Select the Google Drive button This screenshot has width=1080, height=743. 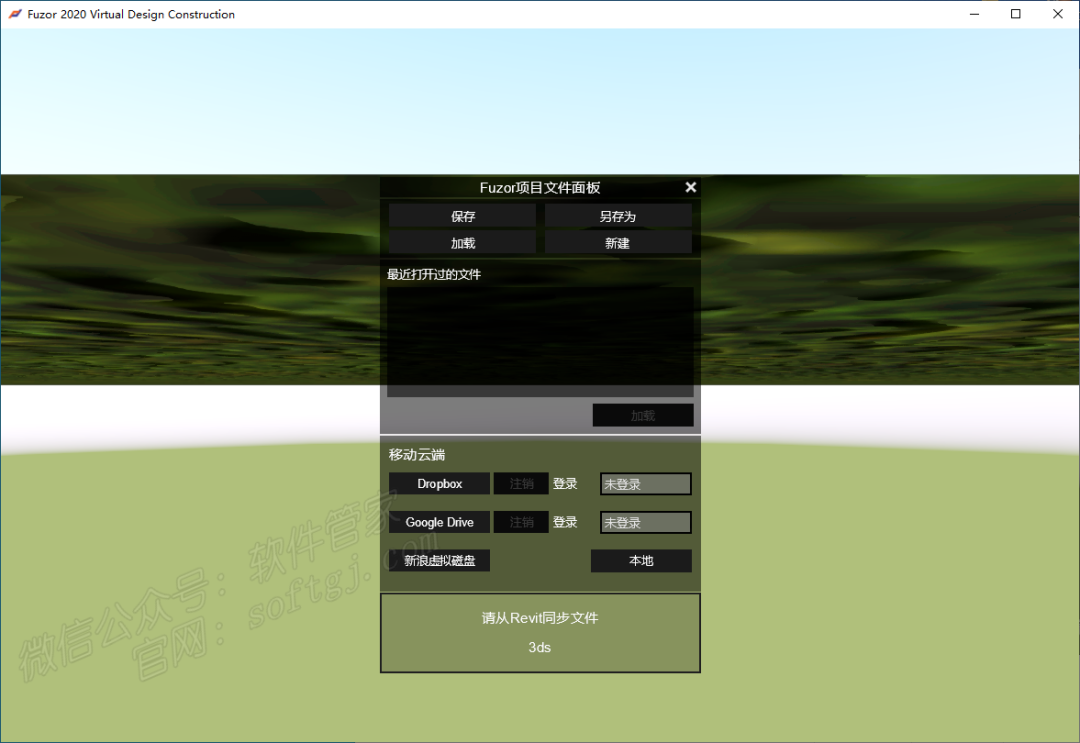[x=439, y=522]
